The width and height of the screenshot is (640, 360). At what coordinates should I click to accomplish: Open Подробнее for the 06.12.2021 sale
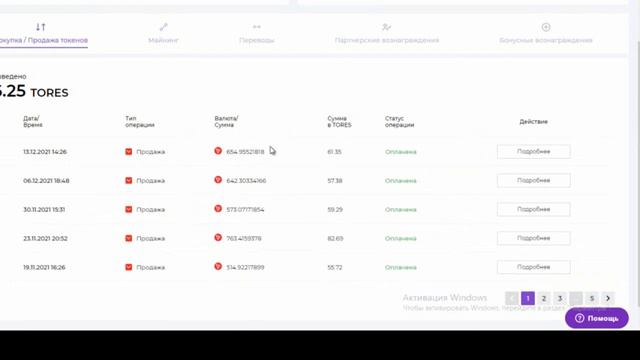point(533,180)
